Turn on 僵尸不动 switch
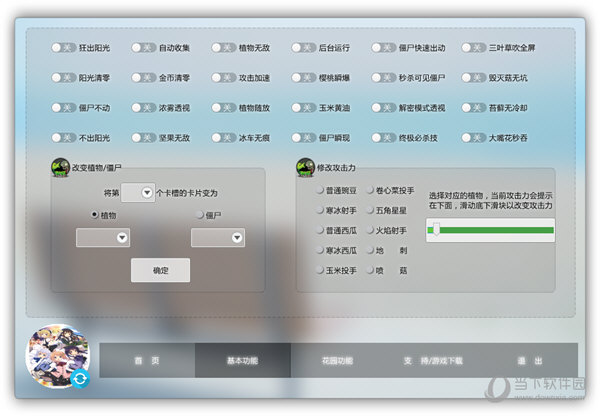Screen dimensions: 600x416 click(x=64, y=108)
